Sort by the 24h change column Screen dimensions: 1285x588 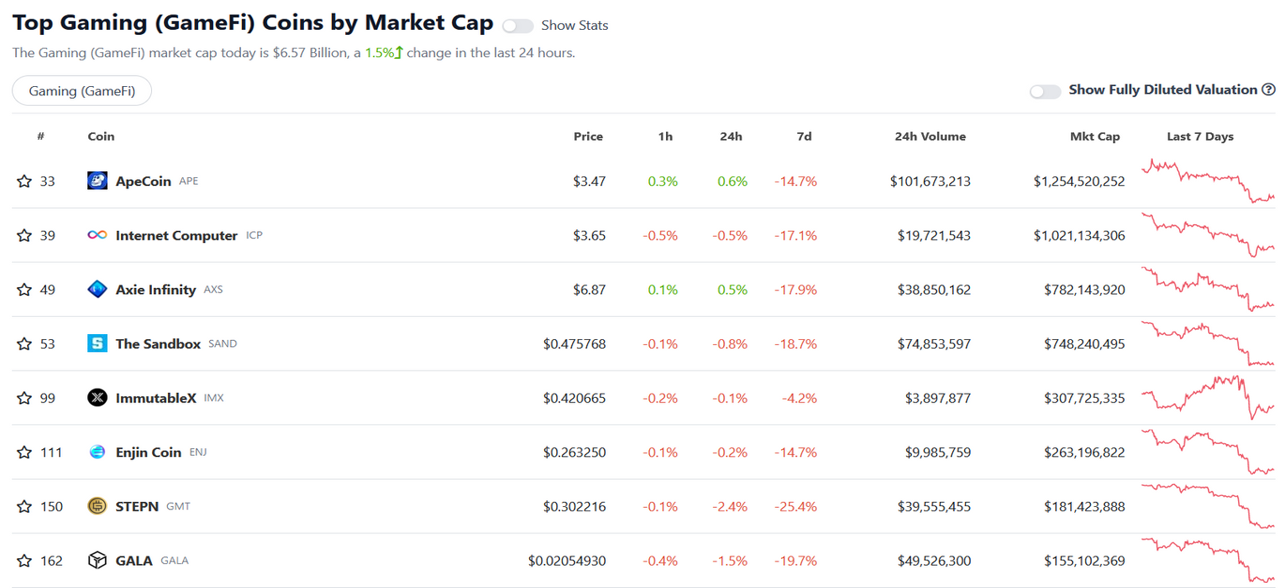pos(731,136)
